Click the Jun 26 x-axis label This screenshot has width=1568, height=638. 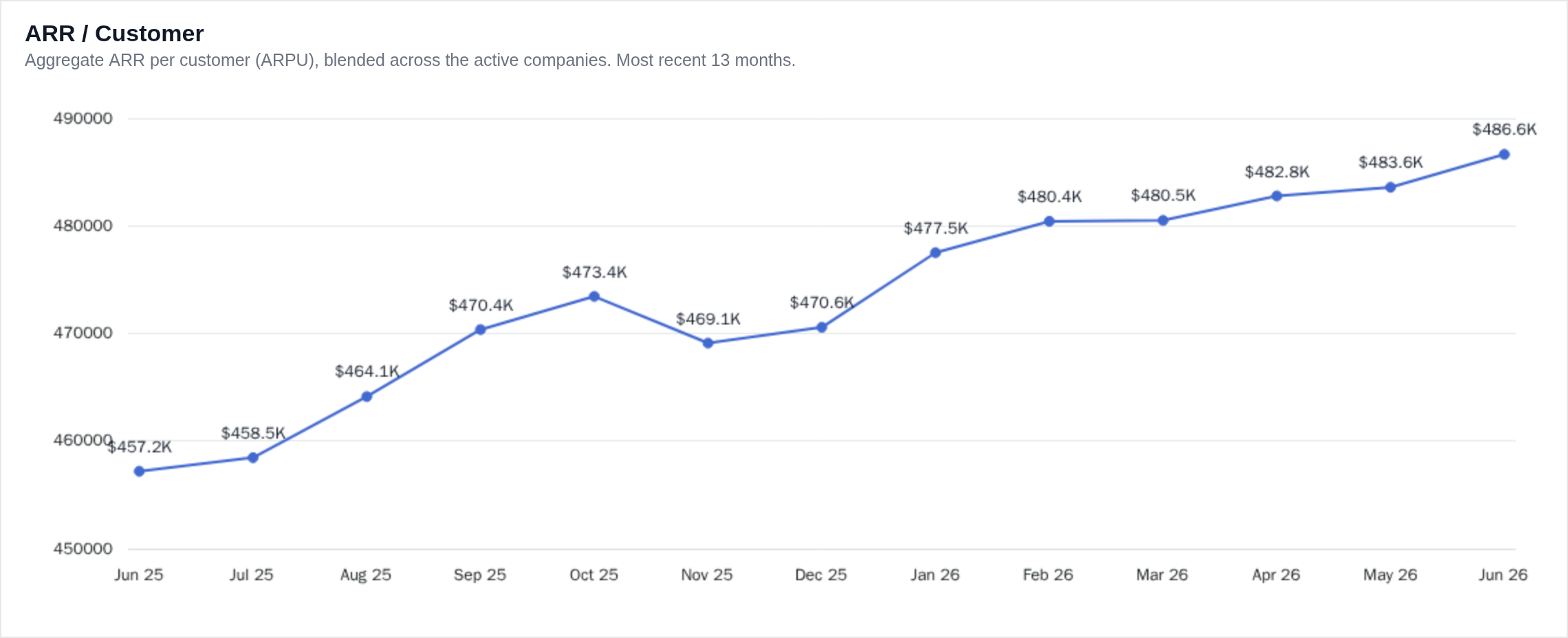tap(1503, 575)
